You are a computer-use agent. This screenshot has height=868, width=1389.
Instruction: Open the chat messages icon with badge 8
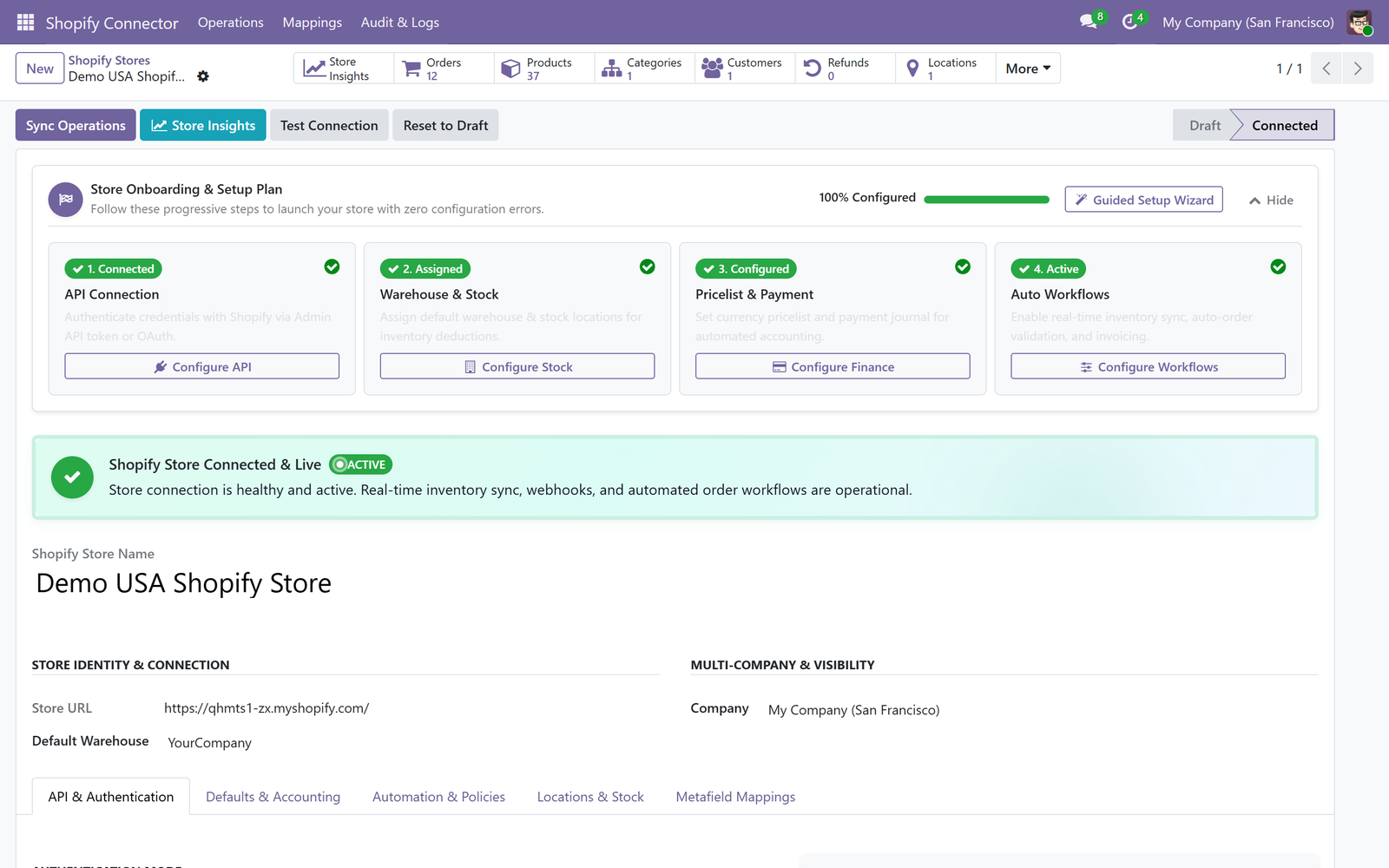[x=1091, y=21]
